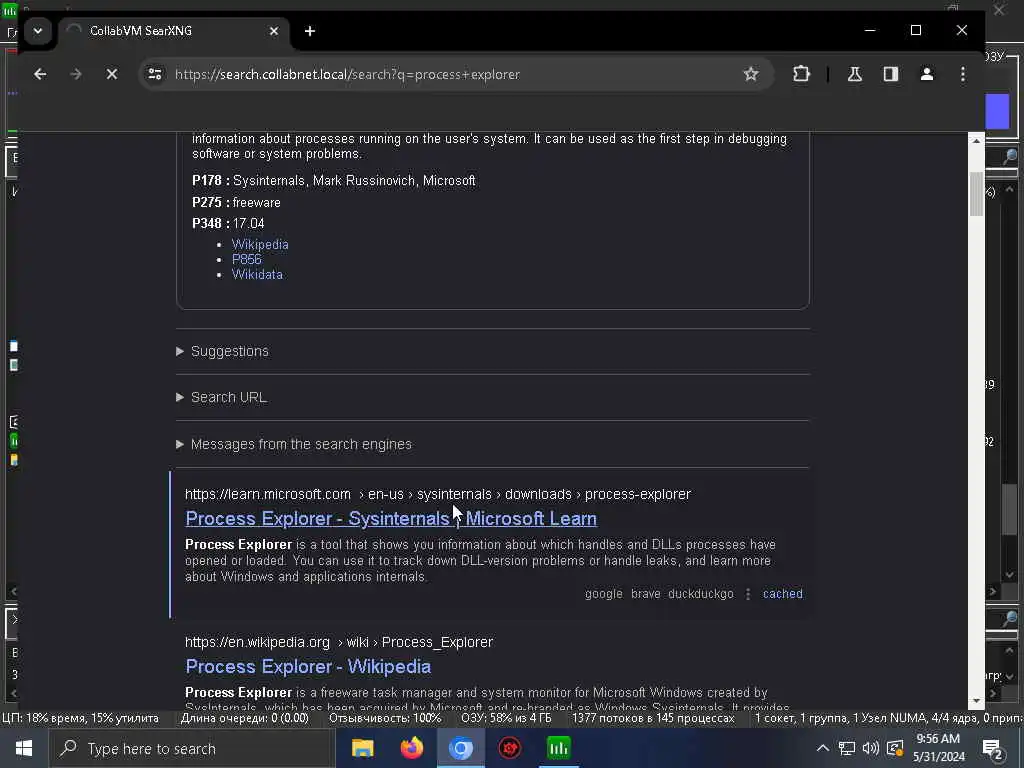Open a new browser tab

click(310, 31)
